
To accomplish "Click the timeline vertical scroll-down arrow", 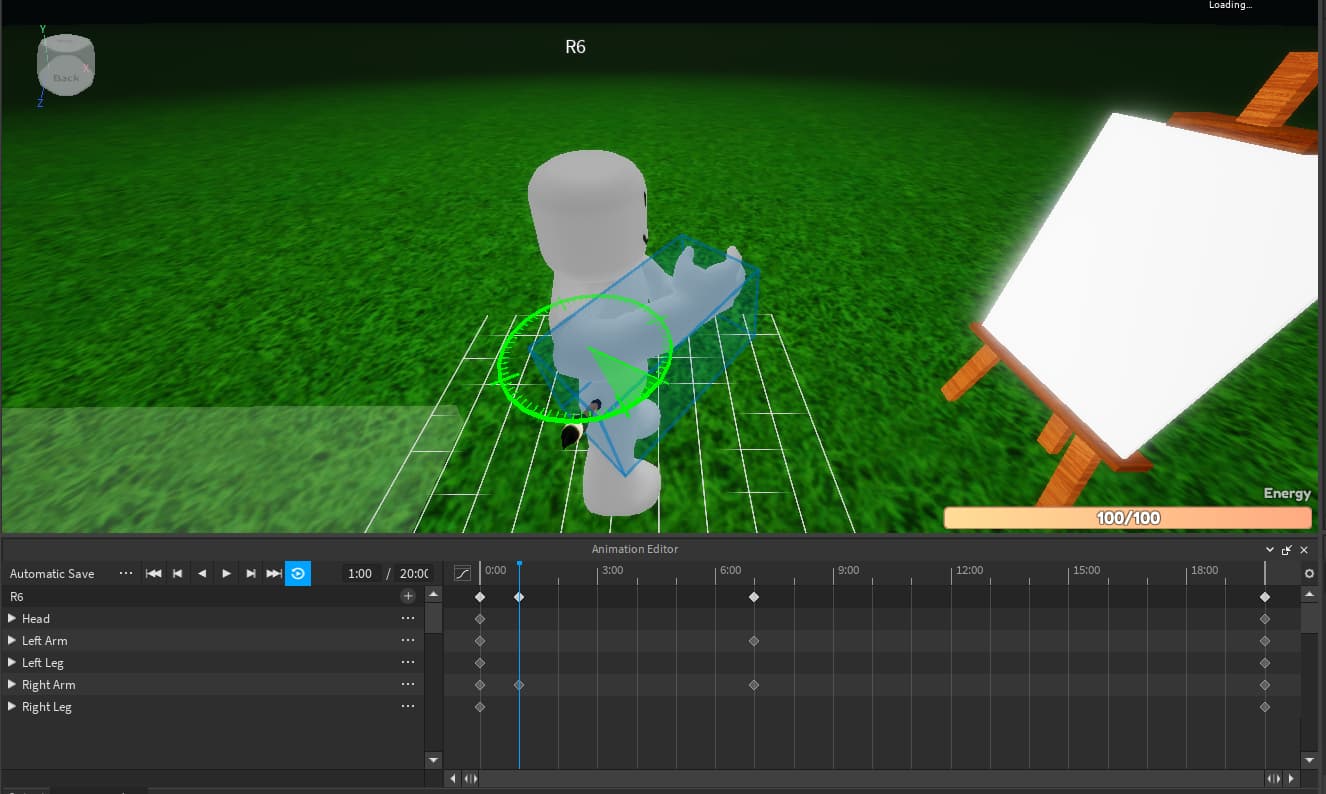I will 1310,760.
